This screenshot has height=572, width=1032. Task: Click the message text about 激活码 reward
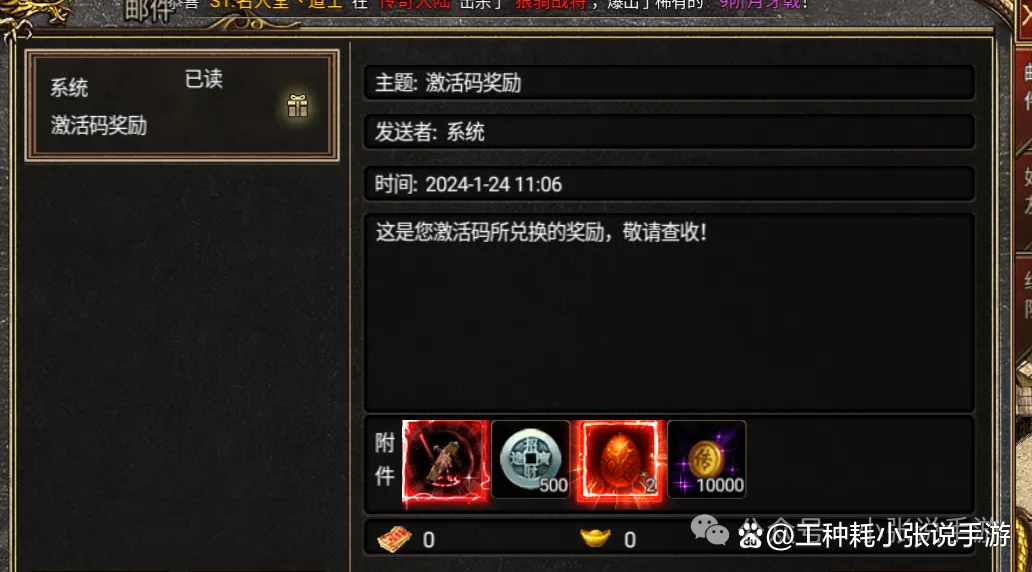coord(541,232)
